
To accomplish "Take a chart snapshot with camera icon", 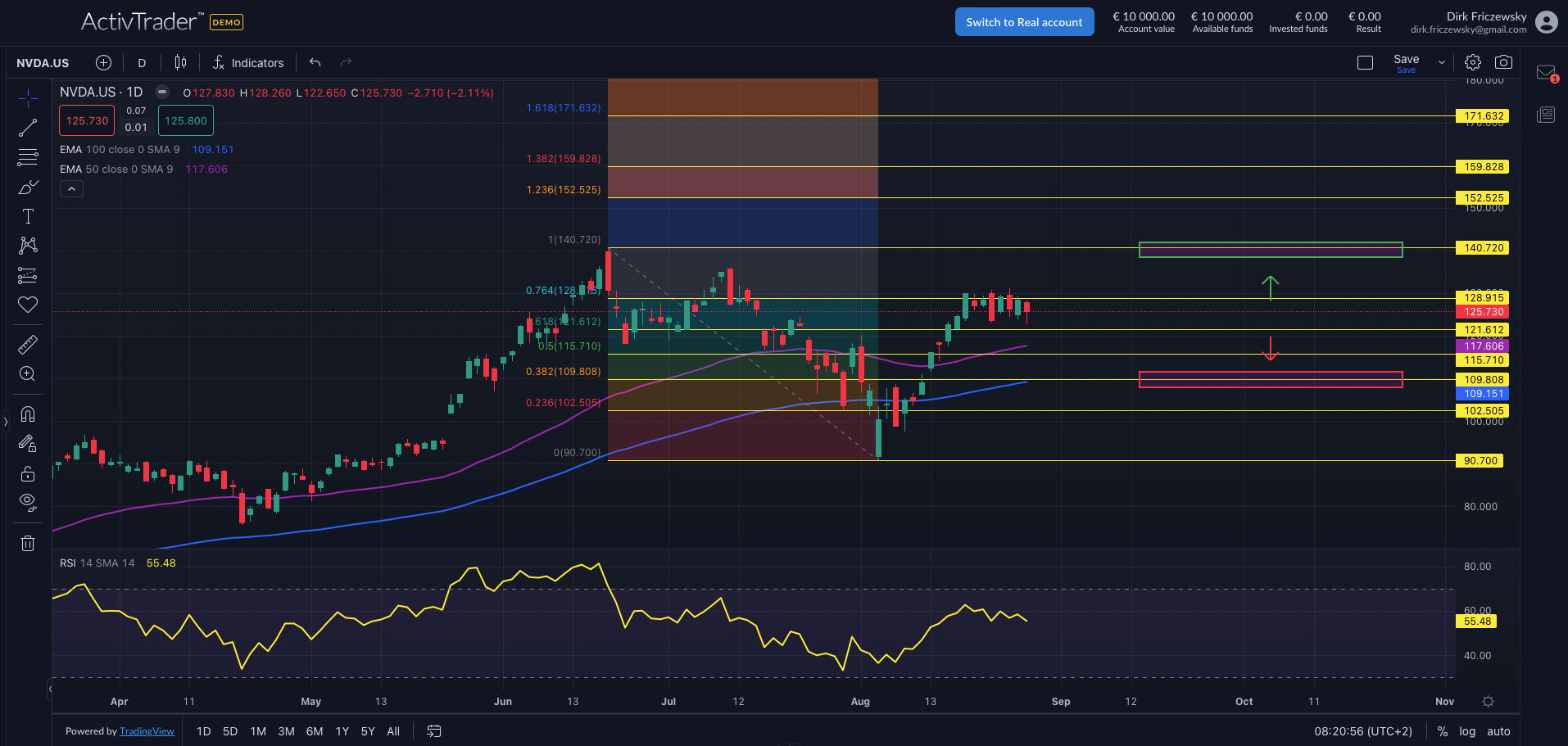I will pos(1503,62).
